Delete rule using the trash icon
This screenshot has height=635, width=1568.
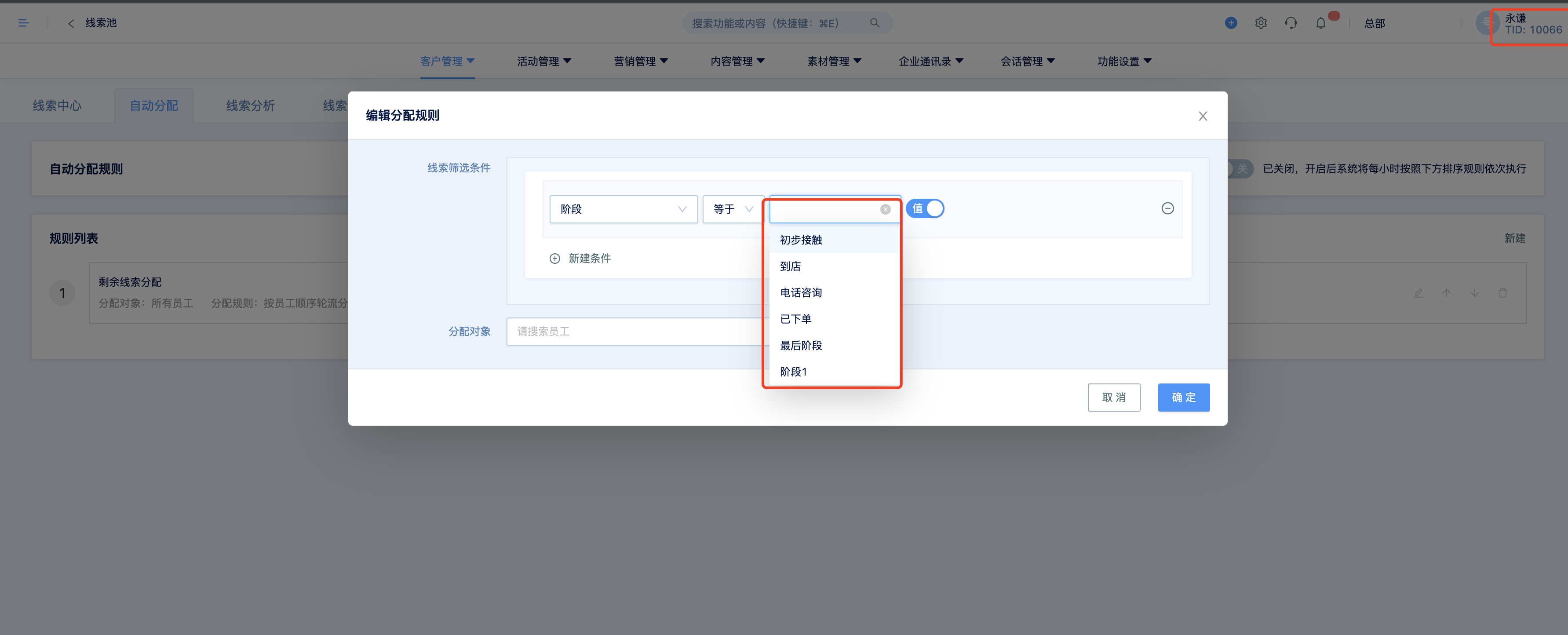1502,293
